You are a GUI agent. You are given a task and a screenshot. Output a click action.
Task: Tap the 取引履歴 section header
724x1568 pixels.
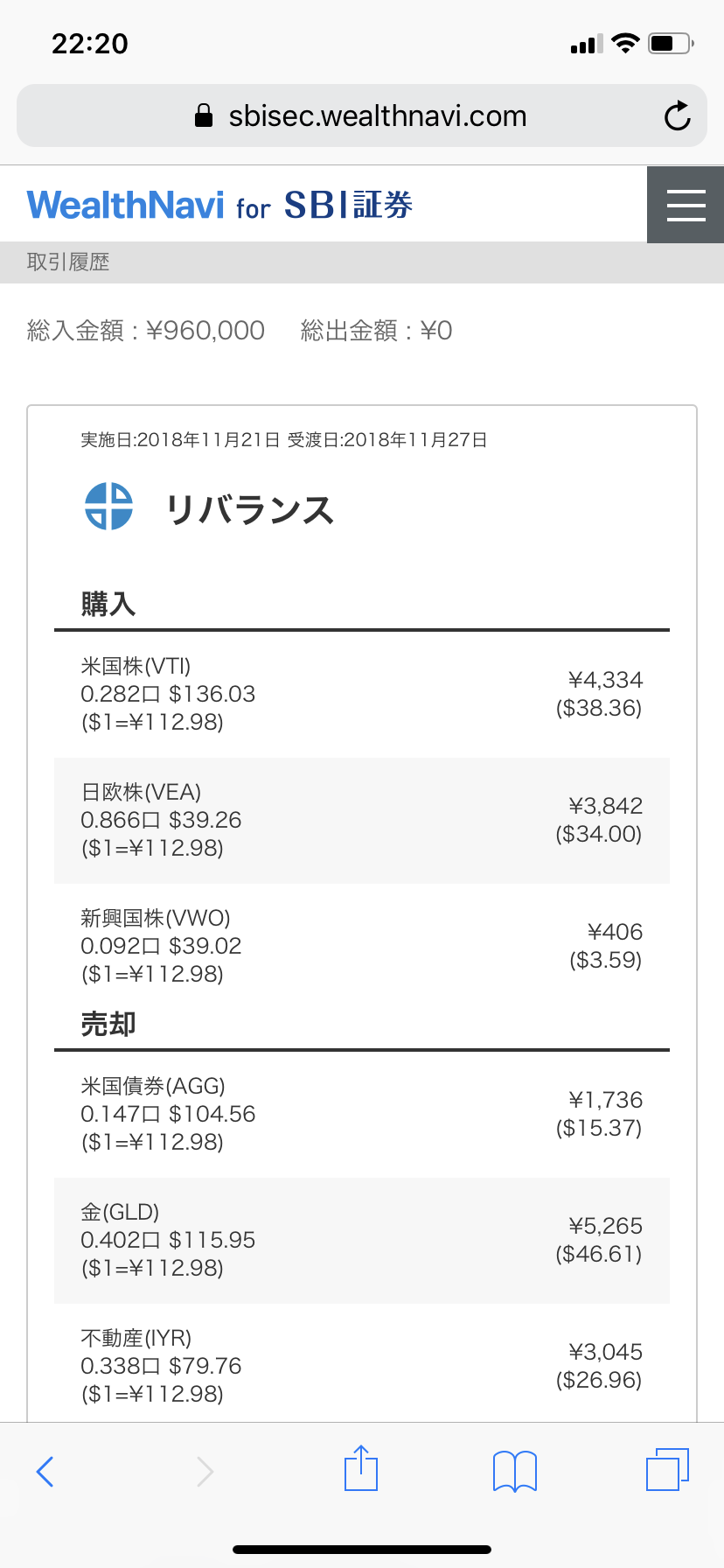68,262
